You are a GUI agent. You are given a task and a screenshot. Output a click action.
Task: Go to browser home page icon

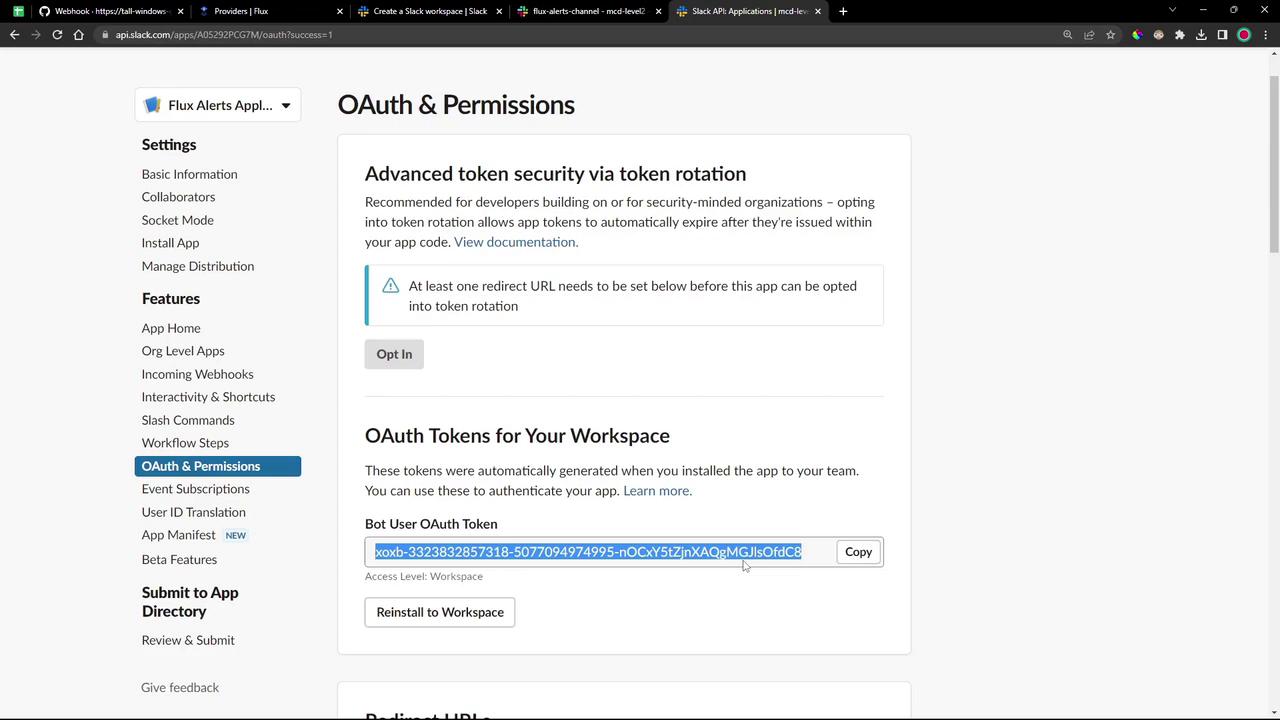click(79, 35)
